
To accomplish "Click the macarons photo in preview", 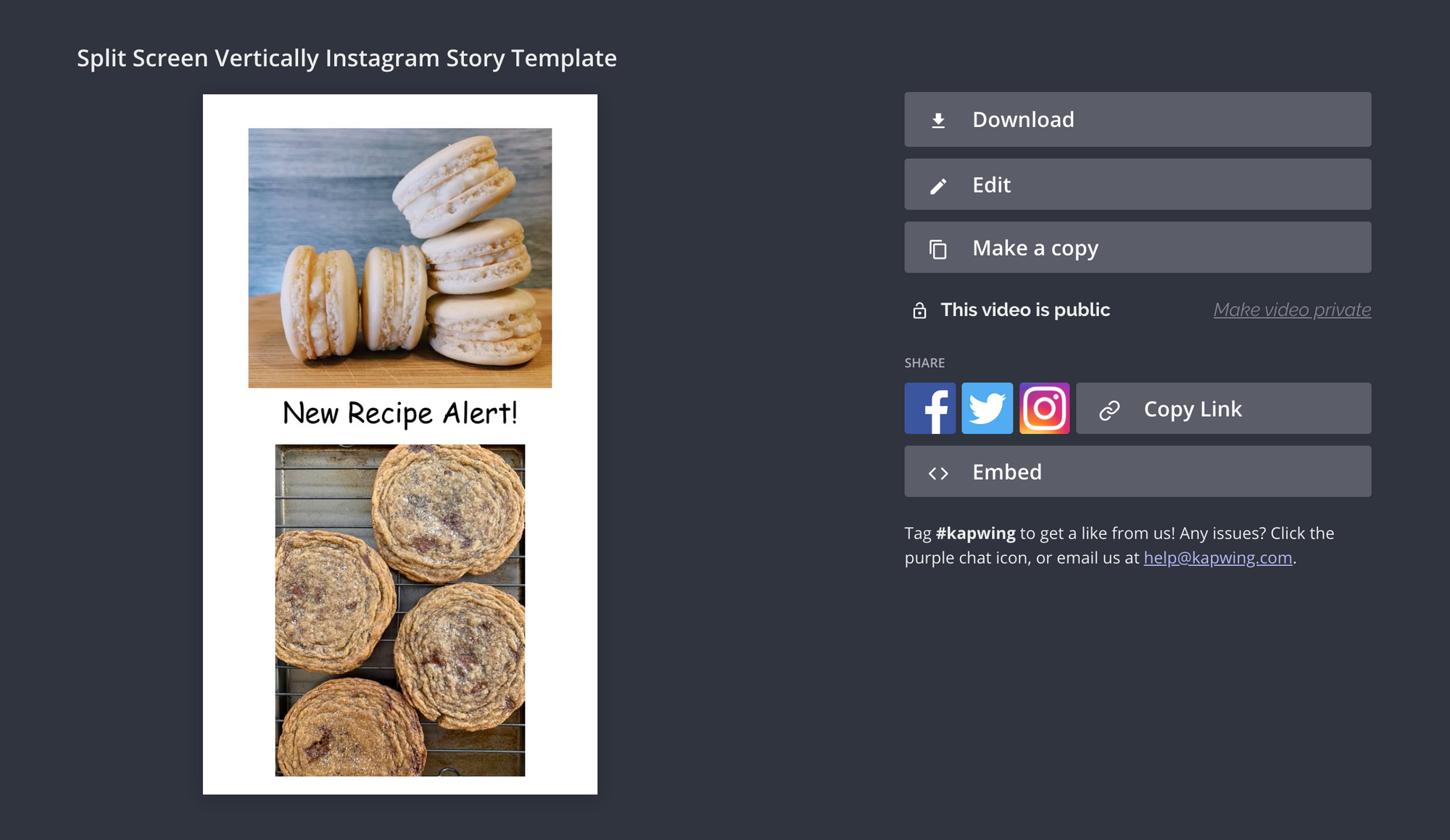I will [x=400, y=258].
